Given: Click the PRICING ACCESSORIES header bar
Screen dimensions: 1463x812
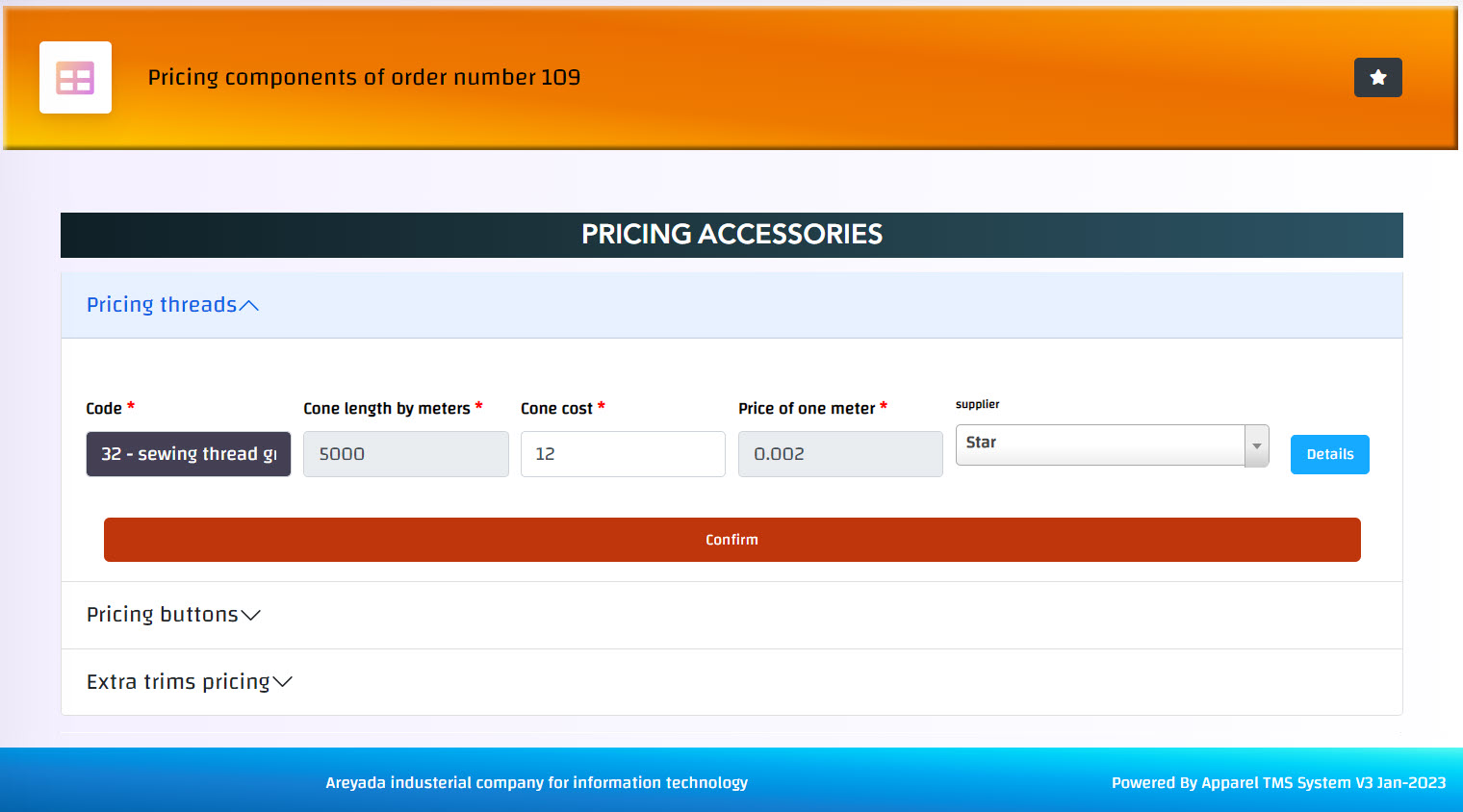Looking at the screenshot, I should (731, 235).
